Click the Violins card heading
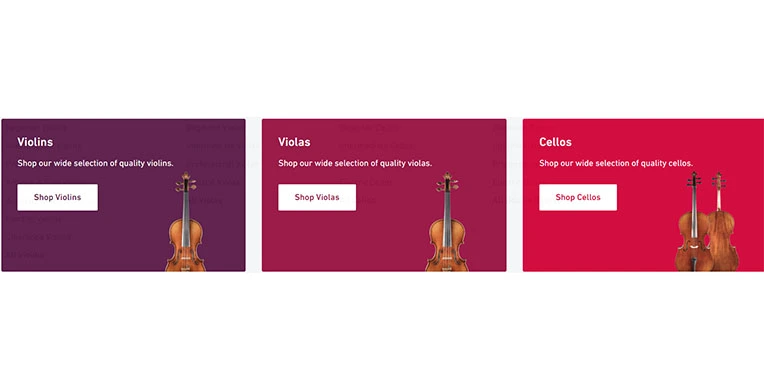The height and width of the screenshot is (389, 764). click(35, 142)
